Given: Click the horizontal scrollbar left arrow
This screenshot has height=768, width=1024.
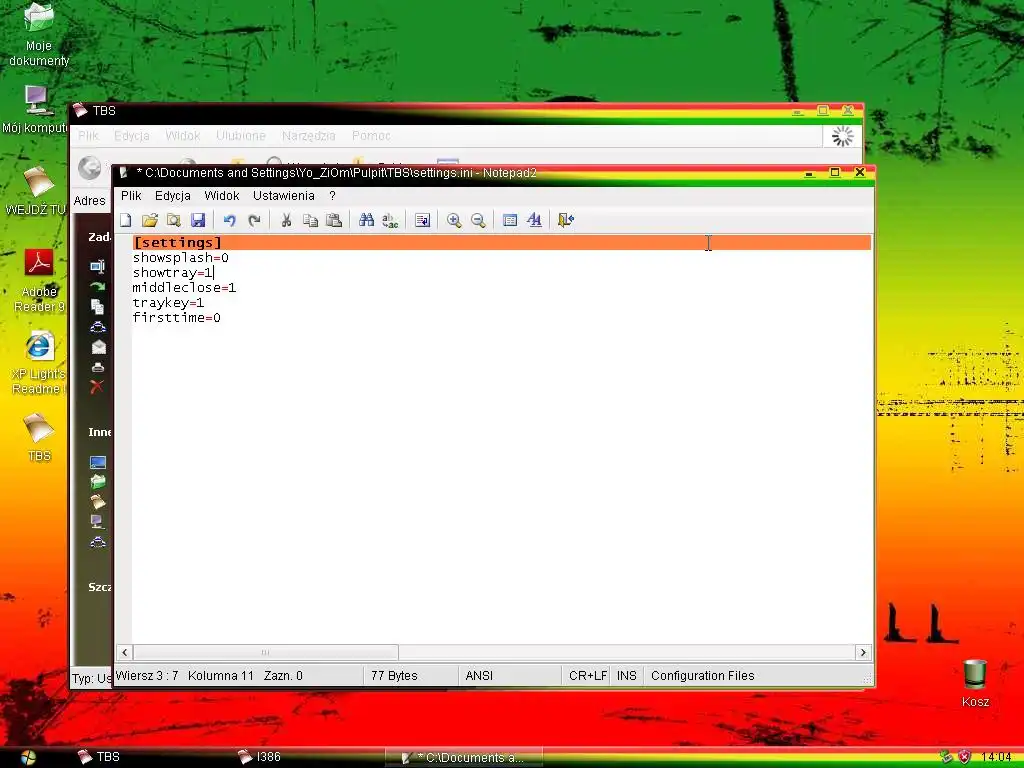Looking at the screenshot, I should [x=124, y=652].
